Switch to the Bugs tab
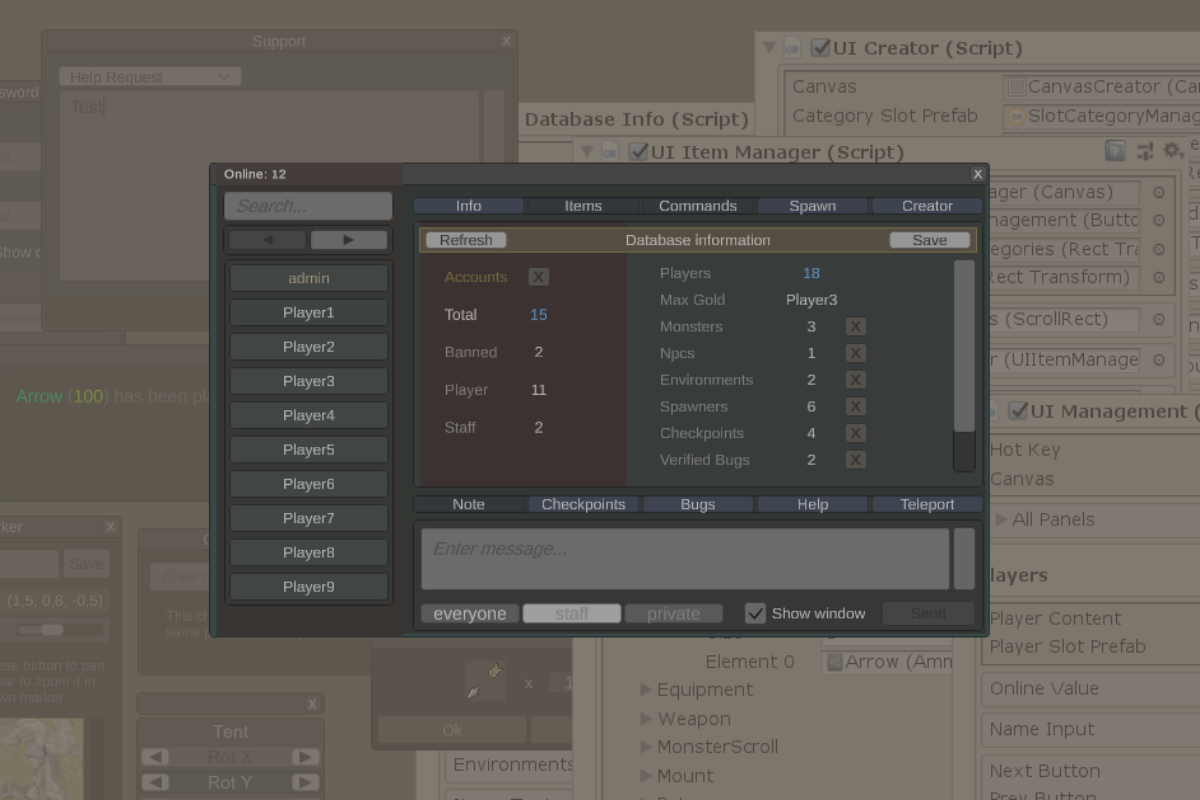Screen dimensions: 1200x800 [x=698, y=504]
